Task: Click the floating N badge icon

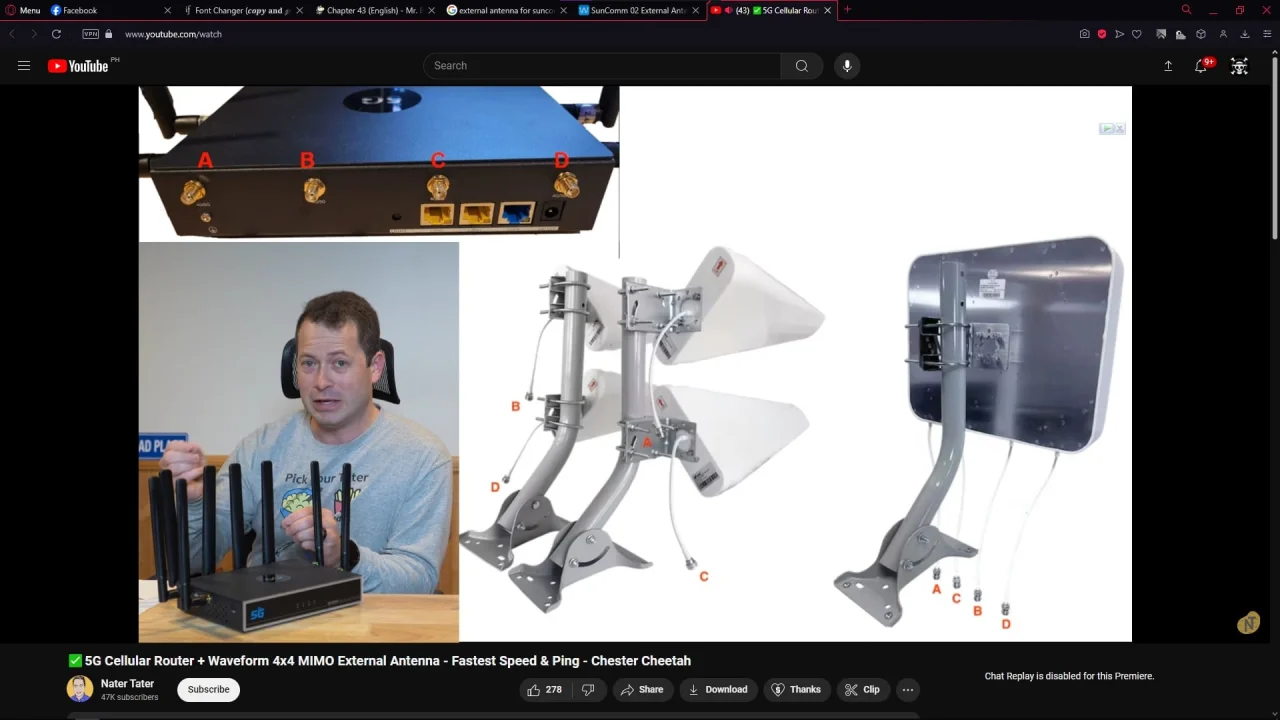Action: [1248, 623]
